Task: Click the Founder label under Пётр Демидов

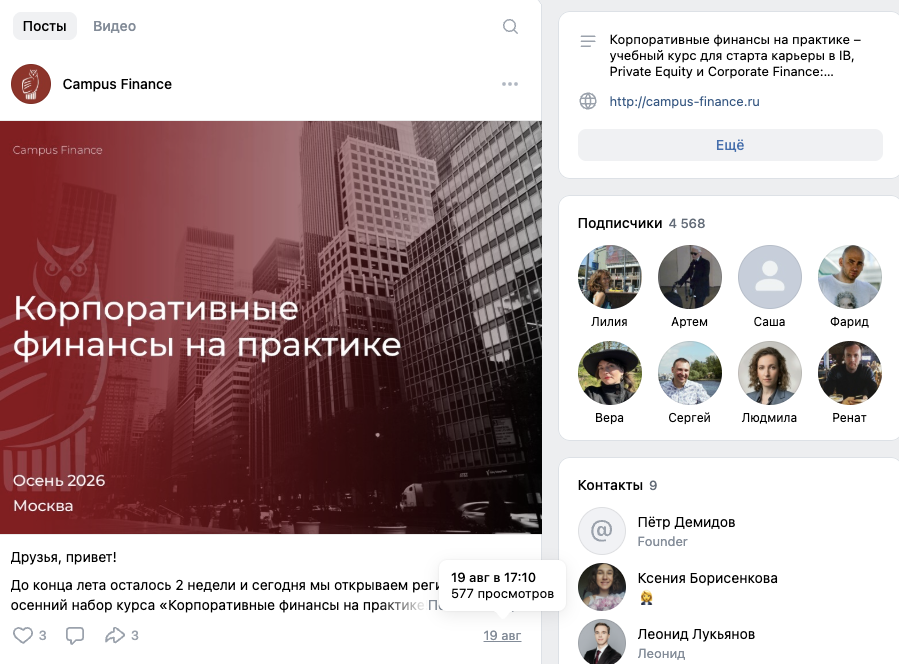Action: click(x=662, y=541)
